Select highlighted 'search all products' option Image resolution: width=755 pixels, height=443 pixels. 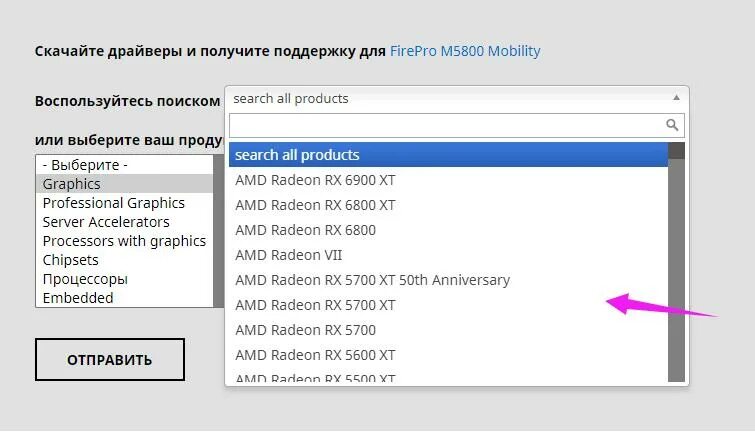(448, 155)
